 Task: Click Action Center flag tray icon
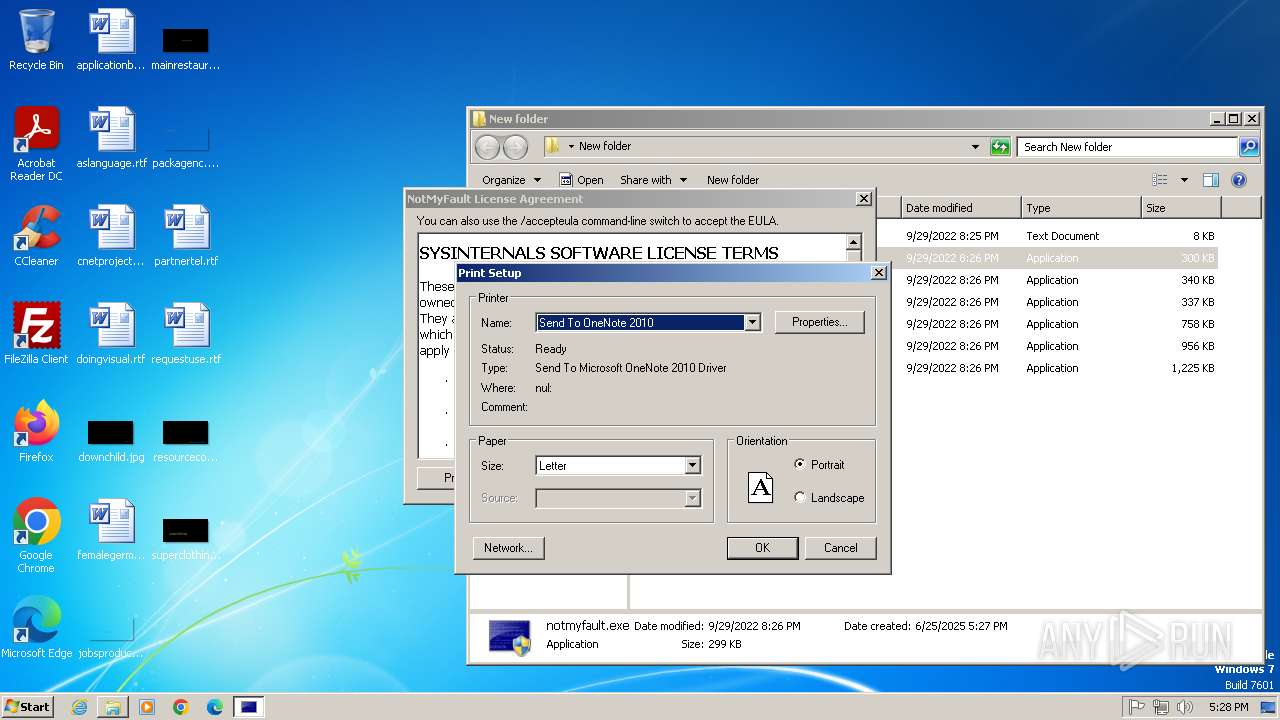pyautogui.click(x=1136, y=707)
